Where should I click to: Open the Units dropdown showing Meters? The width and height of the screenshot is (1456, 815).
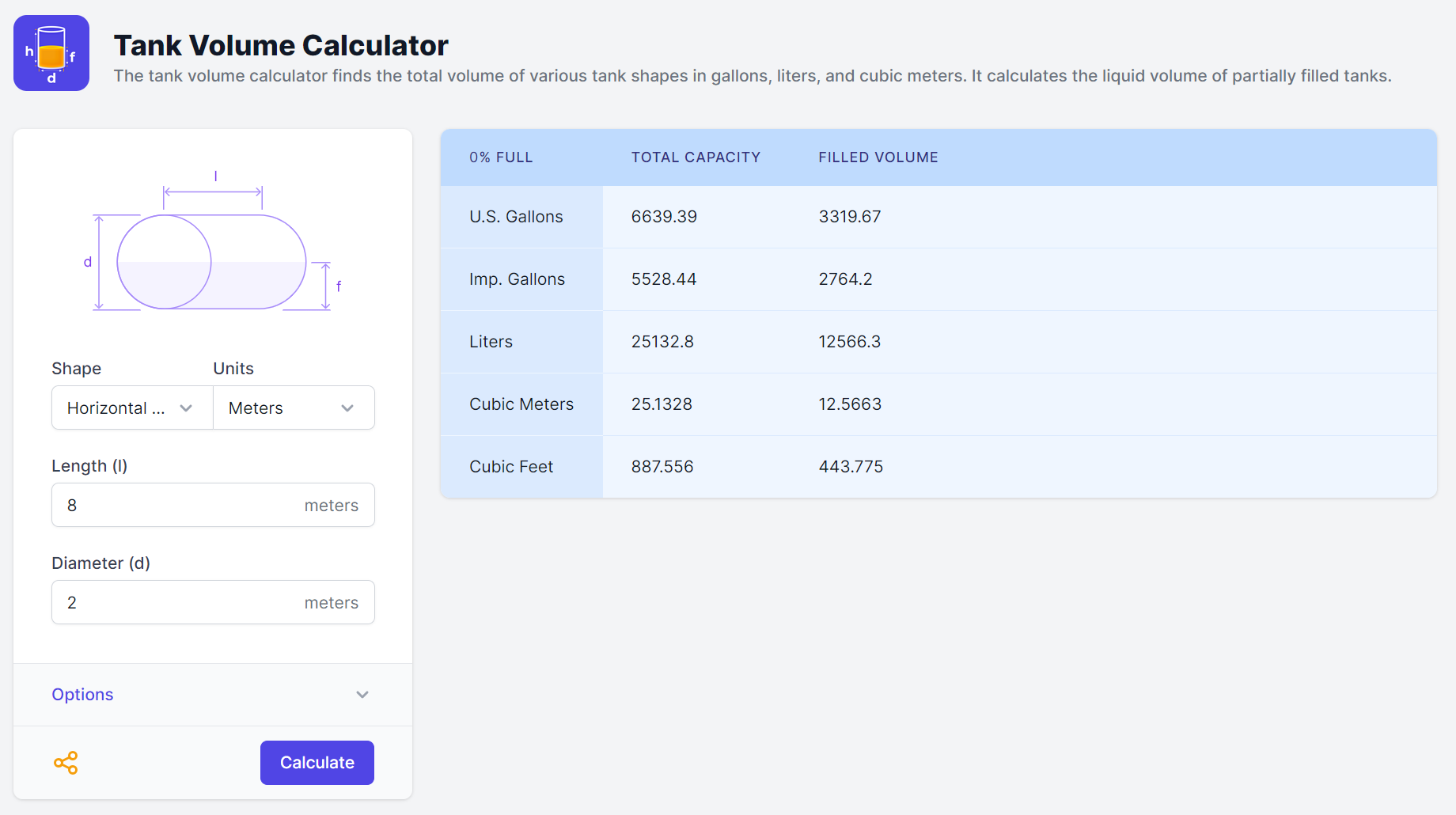(293, 407)
